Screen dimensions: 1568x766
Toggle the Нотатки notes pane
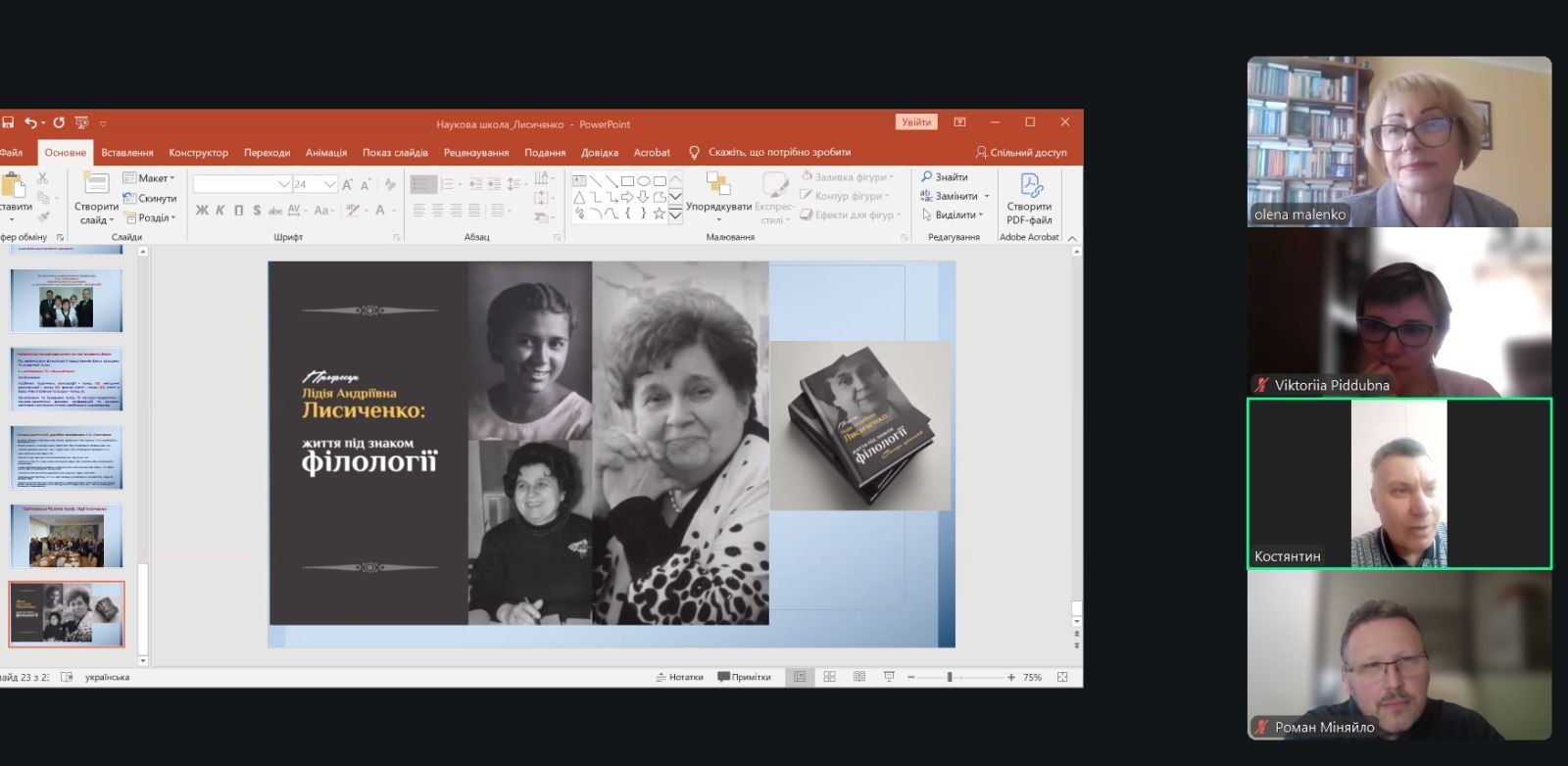pos(679,677)
